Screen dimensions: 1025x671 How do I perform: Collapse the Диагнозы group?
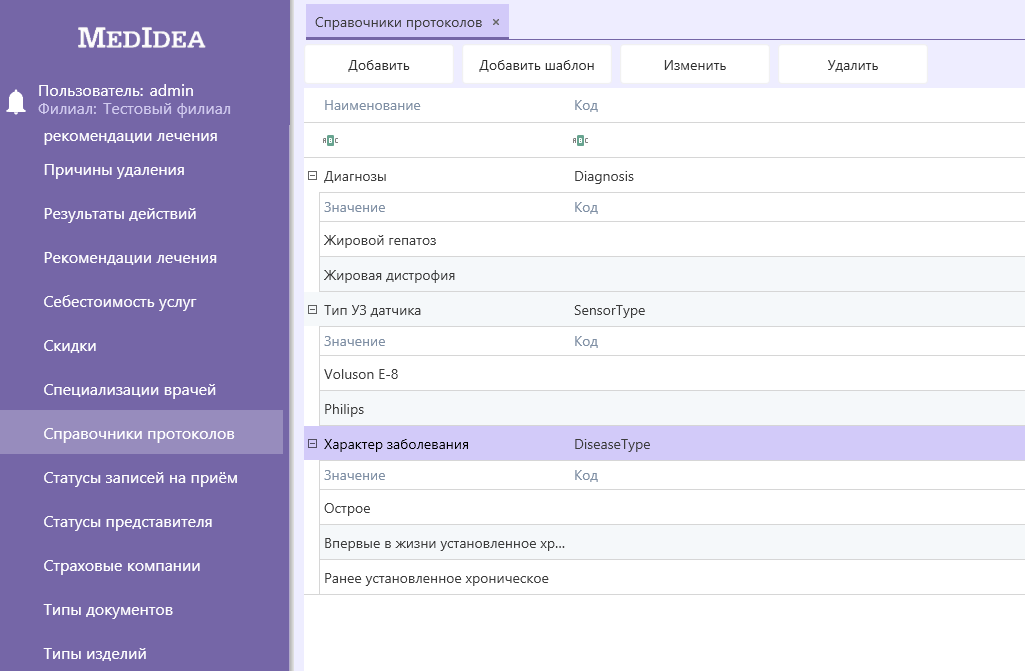pos(312,176)
